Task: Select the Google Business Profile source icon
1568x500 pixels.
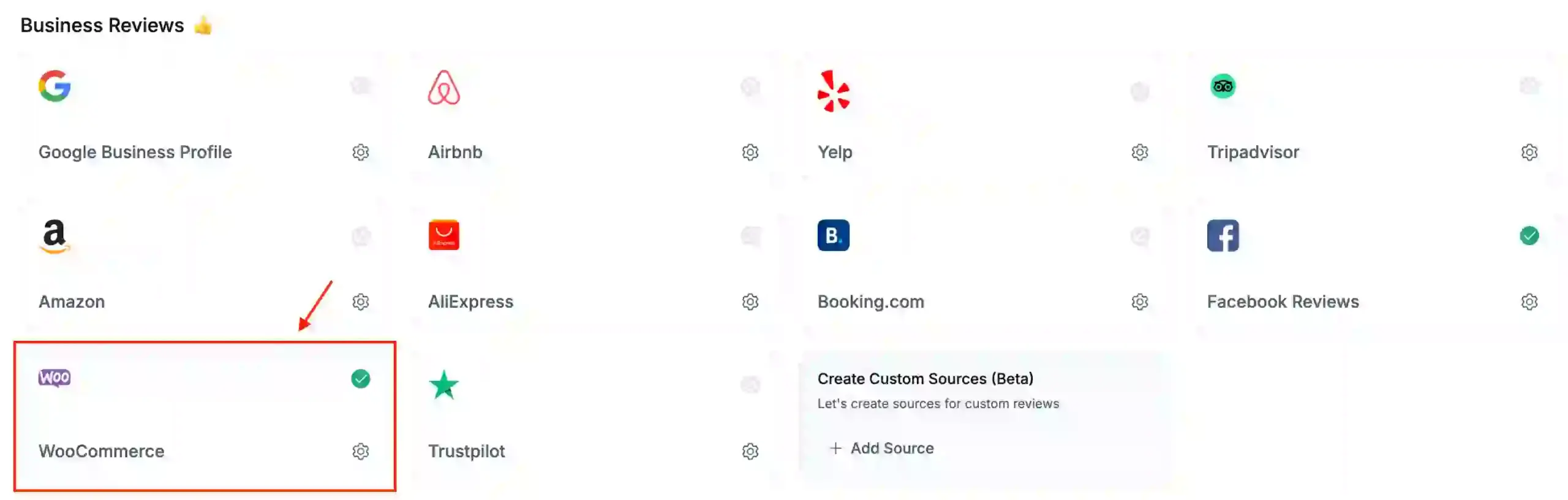Action: [x=55, y=87]
